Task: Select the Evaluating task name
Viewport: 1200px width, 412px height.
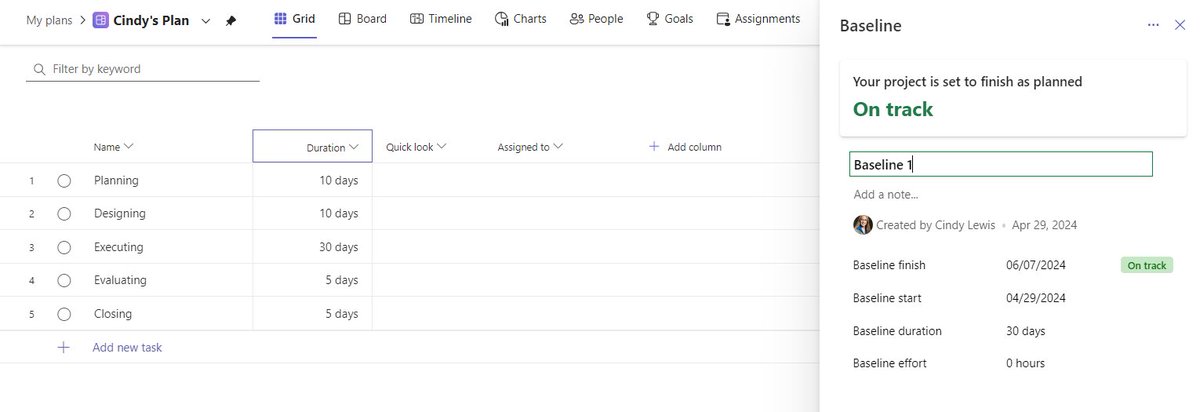Action: point(120,280)
